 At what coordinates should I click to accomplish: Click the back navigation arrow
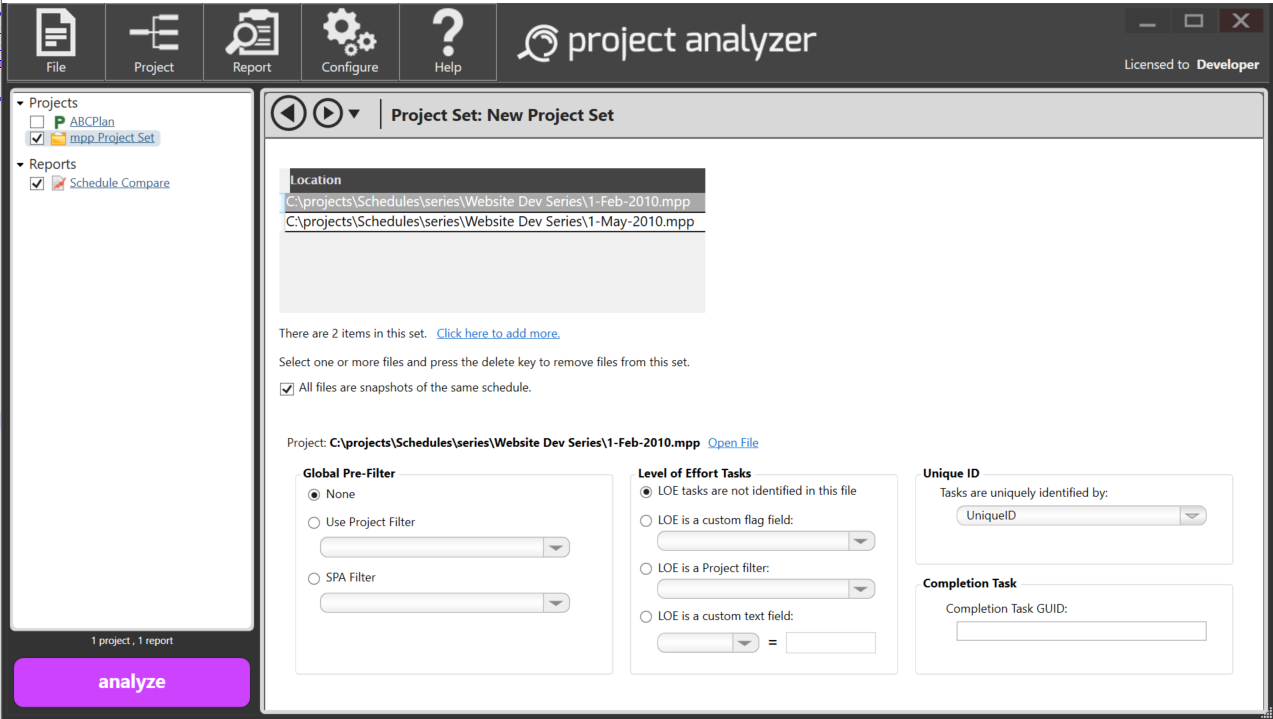pos(289,114)
